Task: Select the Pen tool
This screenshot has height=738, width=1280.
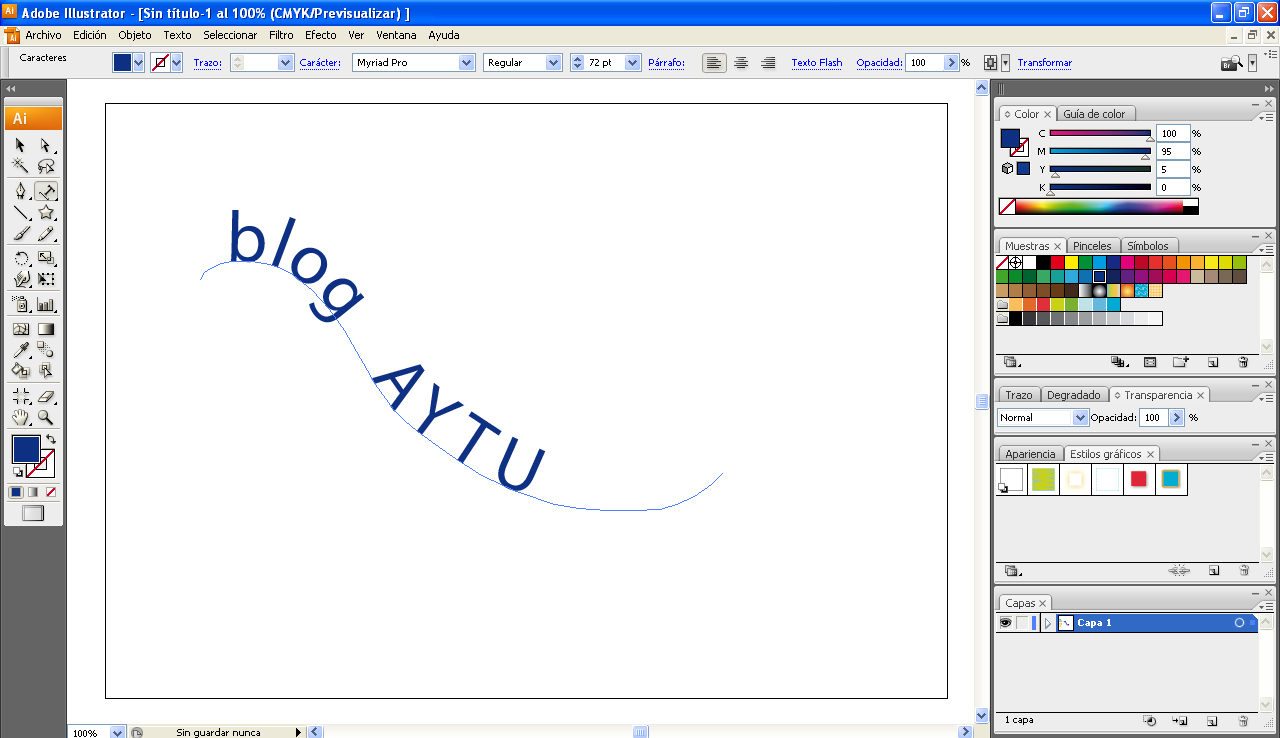Action: tap(20, 191)
